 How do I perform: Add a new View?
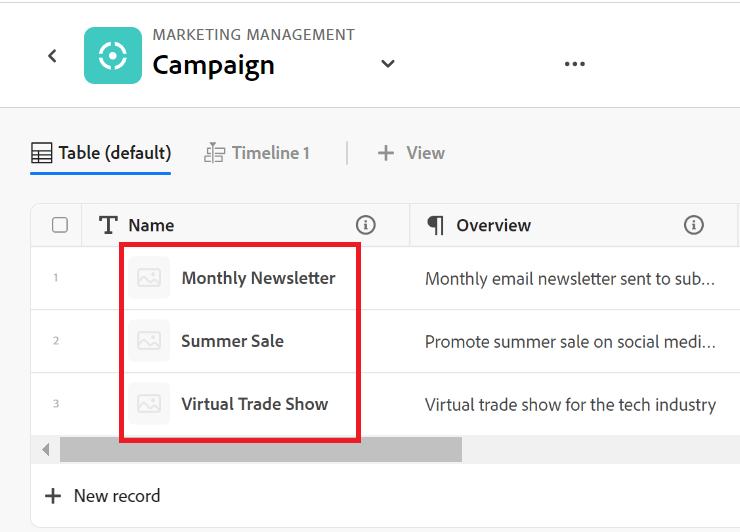tap(411, 153)
